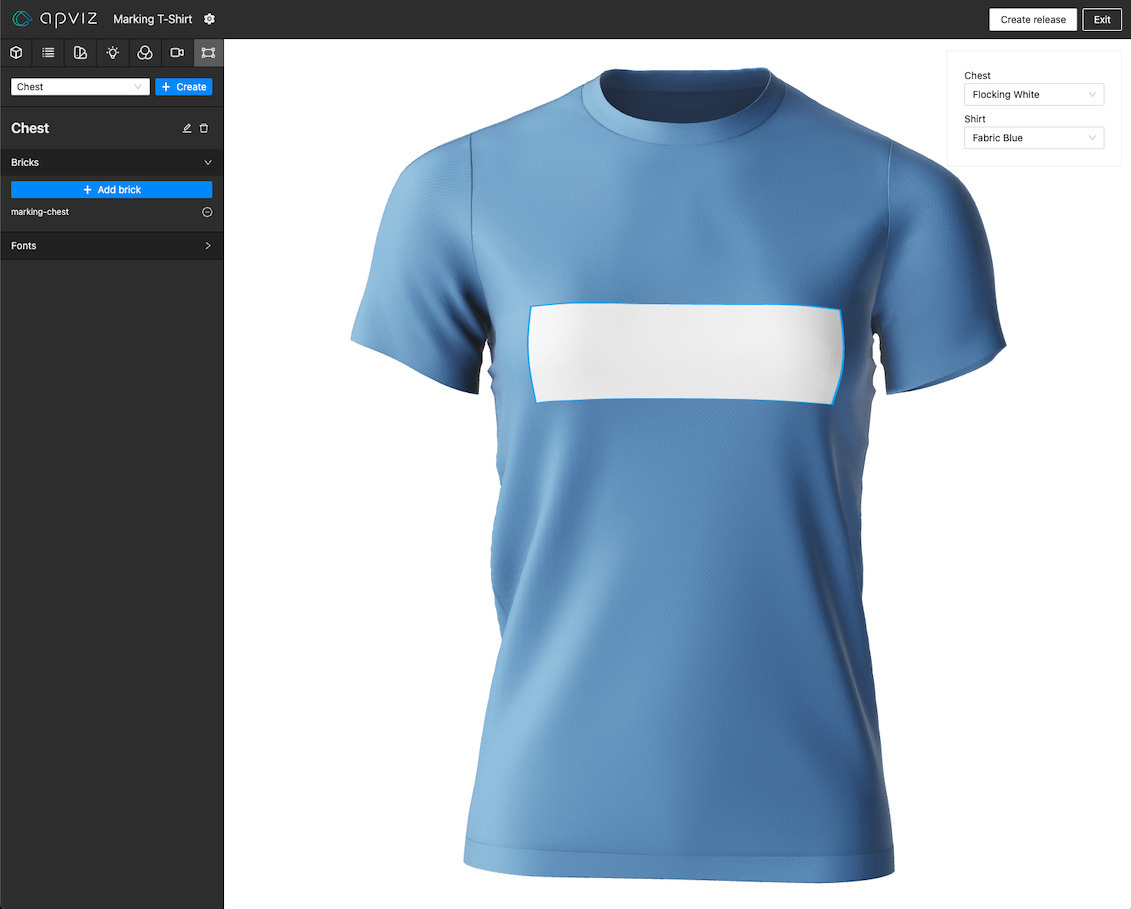Select the marking zones tab icon
The width and height of the screenshot is (1131, 909).
(208, 53)
